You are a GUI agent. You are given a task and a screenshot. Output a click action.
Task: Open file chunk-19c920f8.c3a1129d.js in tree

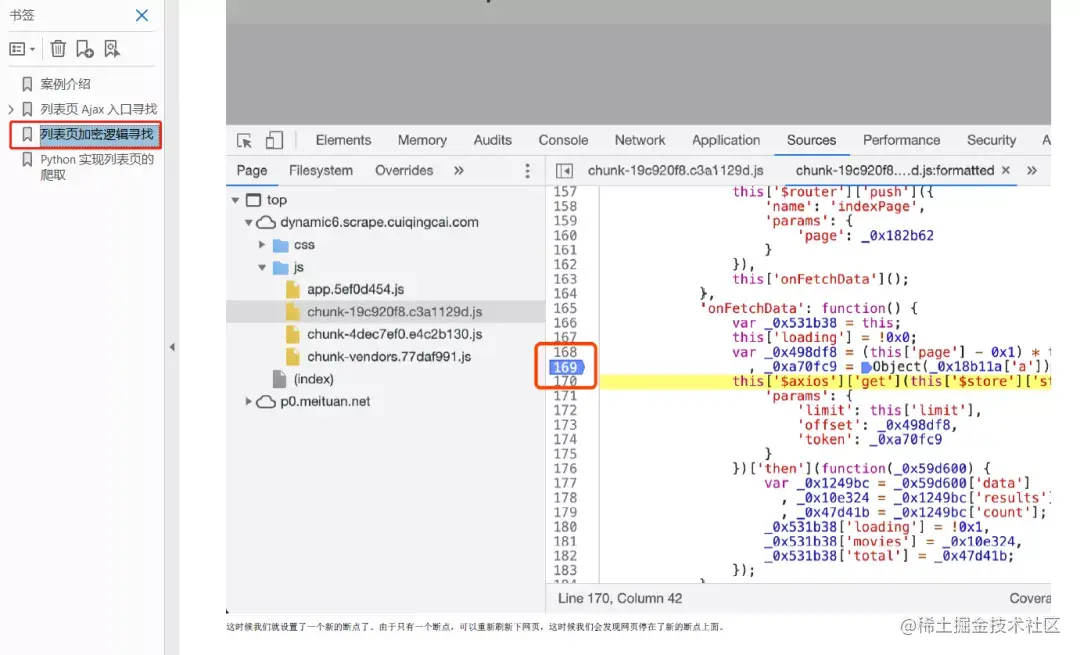click(x=394, y=312)
